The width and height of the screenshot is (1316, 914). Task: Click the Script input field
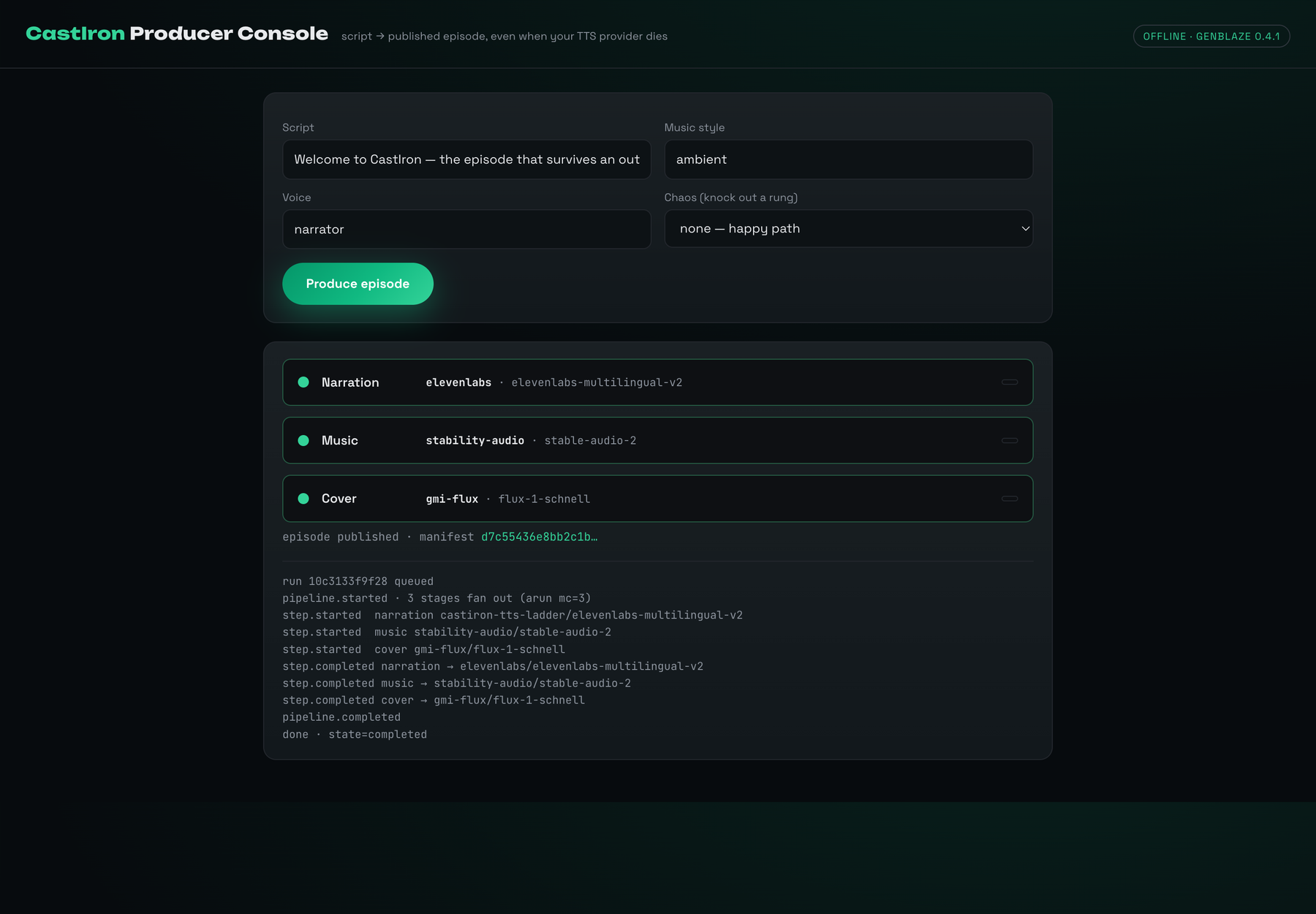pyautogui.click(x=466, y=159)
